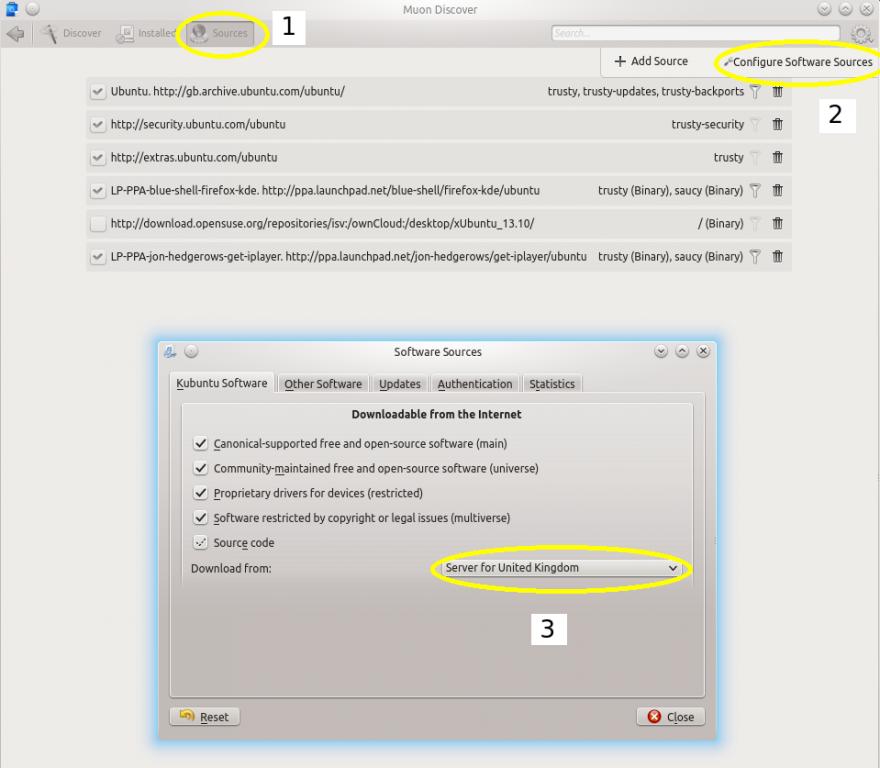The height and width of the screenshot is (768, 880).
Task: Maximize the Software Sources dialog
Action: (682, 351)
